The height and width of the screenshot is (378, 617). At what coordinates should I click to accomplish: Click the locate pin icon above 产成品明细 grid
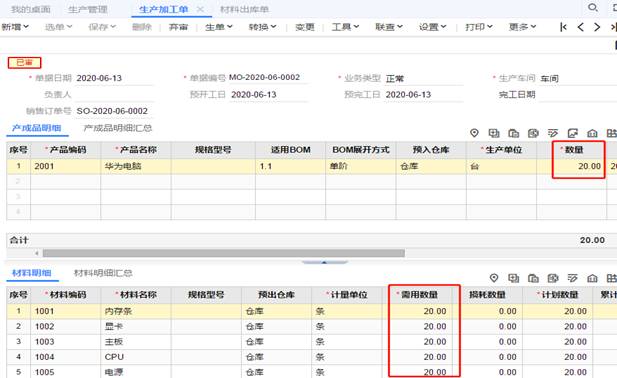[474, 133]
